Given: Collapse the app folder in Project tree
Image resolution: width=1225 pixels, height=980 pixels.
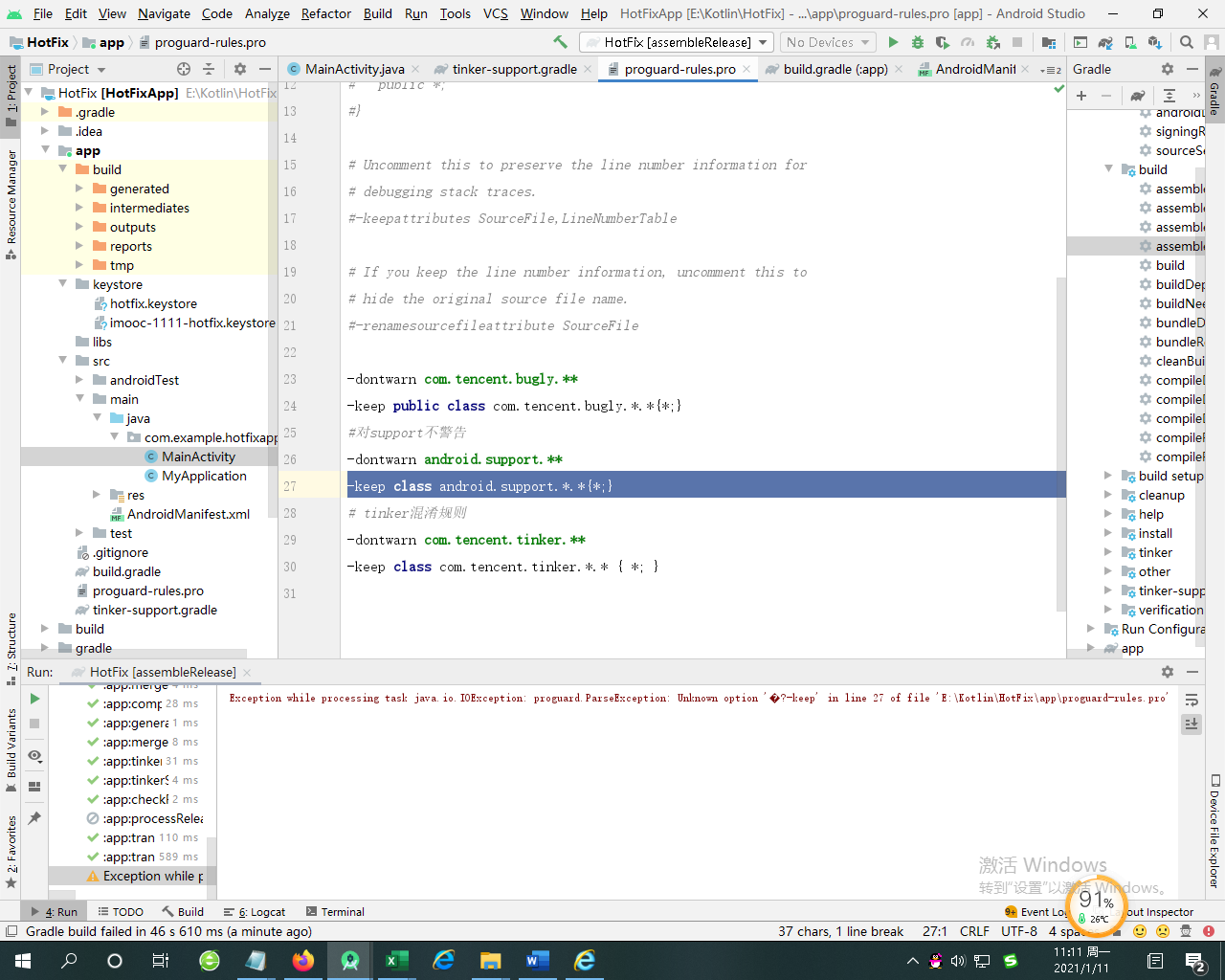Looking at the screenshot, I should click(x=45, y=150).
